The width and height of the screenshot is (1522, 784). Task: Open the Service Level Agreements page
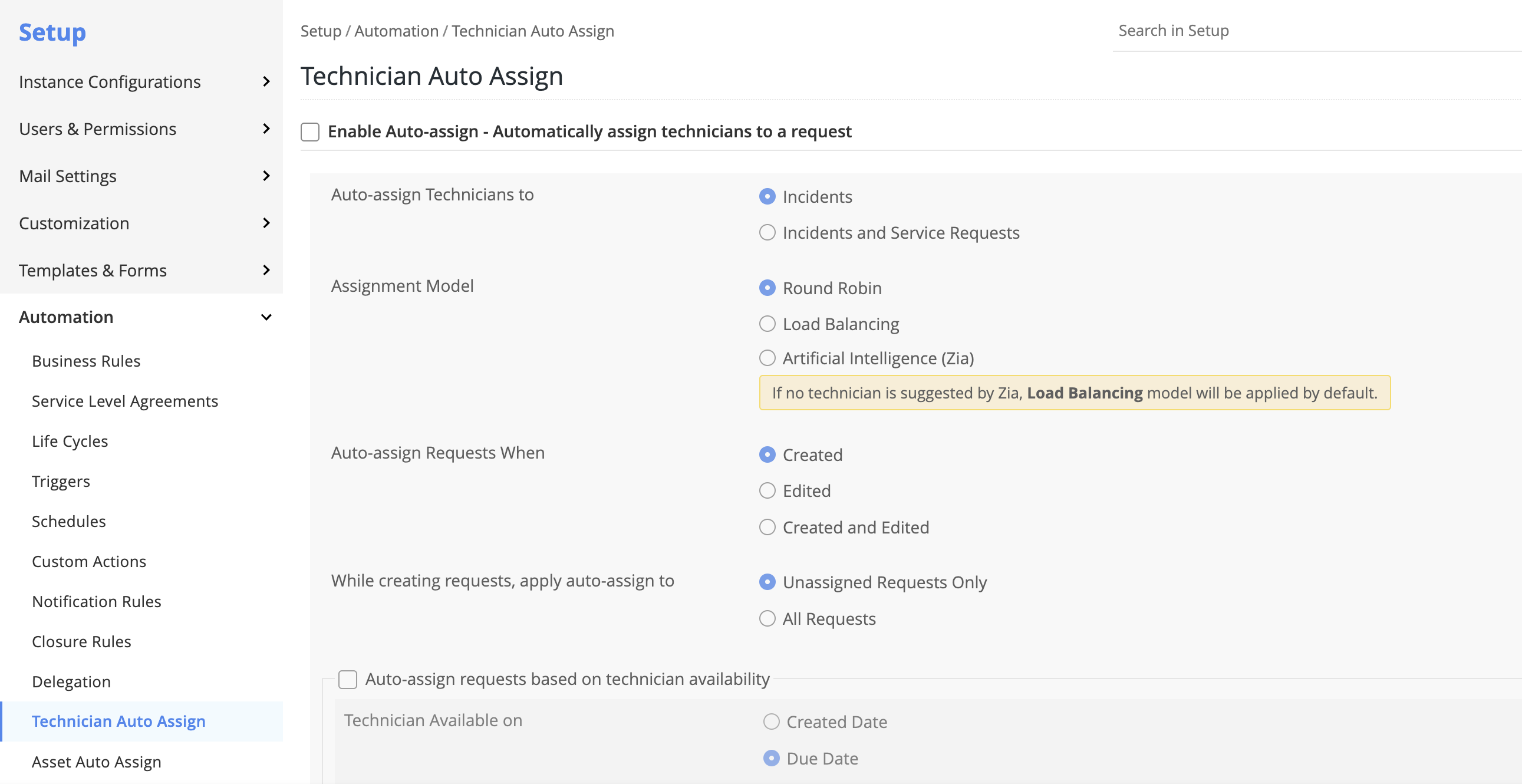coord(124,401)
